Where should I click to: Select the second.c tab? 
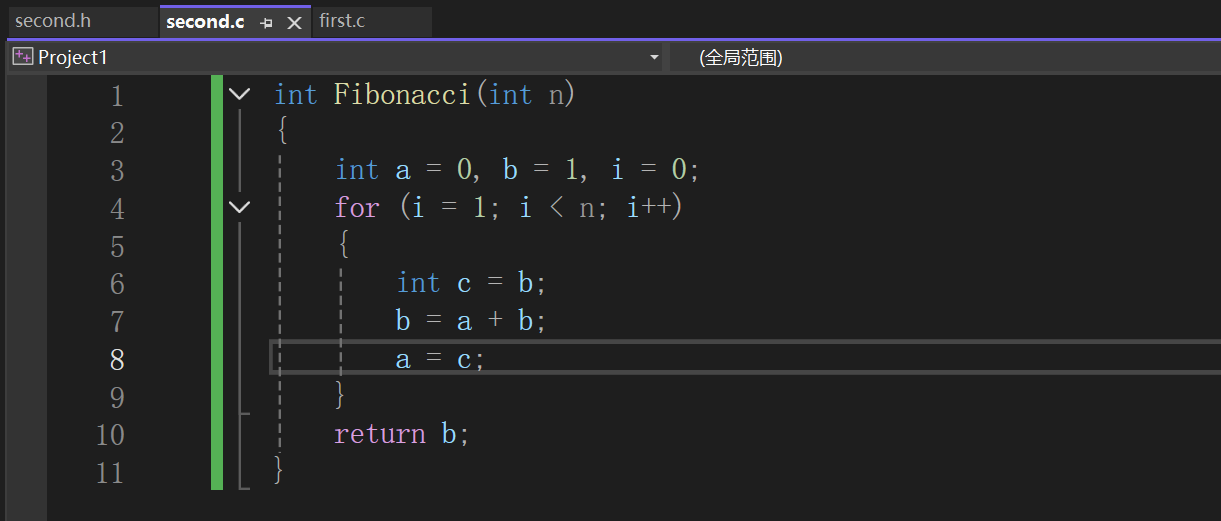tap(205, 22)
